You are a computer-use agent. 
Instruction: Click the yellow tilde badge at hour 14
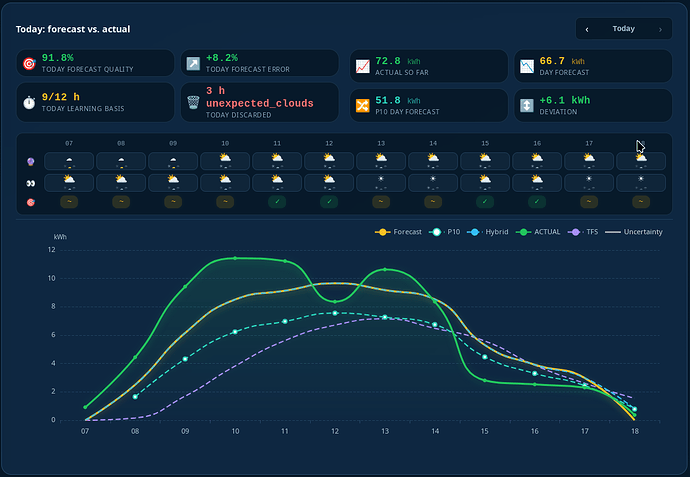(433, 202)
